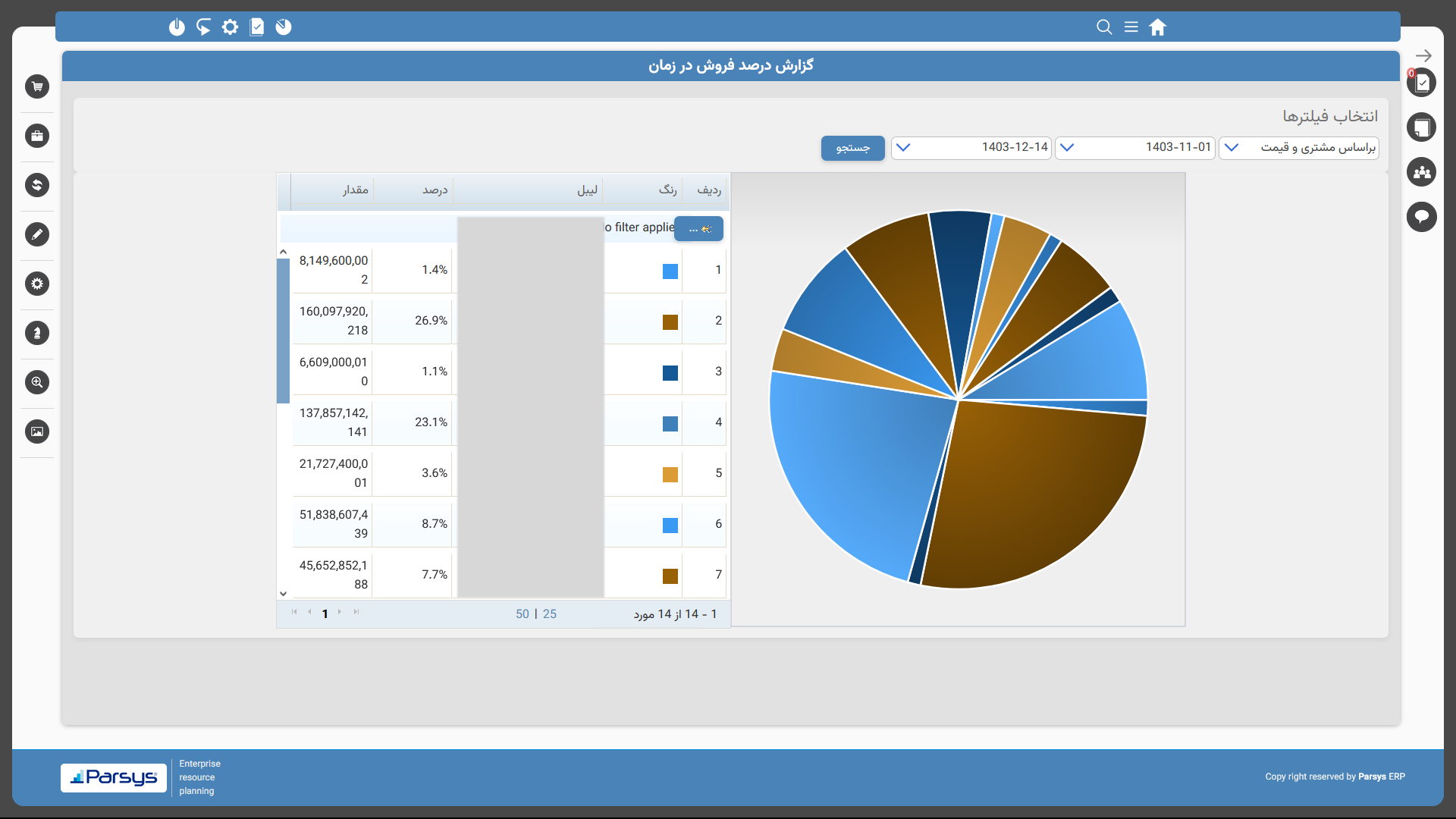Open settings gear in top toolbar
Screen dimensions: 1456x819
click(230, 27)
